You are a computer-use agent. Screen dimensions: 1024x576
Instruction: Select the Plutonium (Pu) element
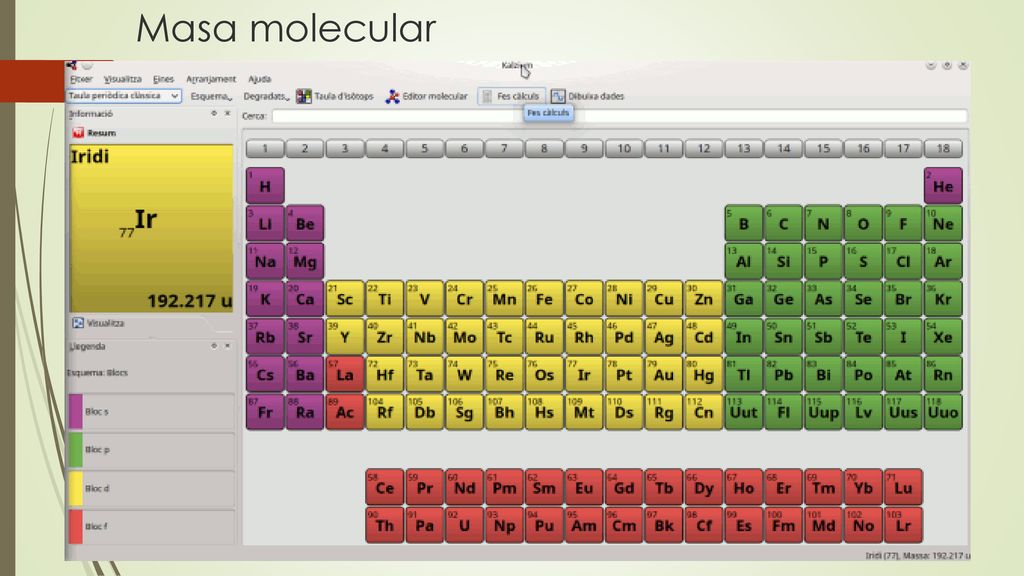(544, 525)
